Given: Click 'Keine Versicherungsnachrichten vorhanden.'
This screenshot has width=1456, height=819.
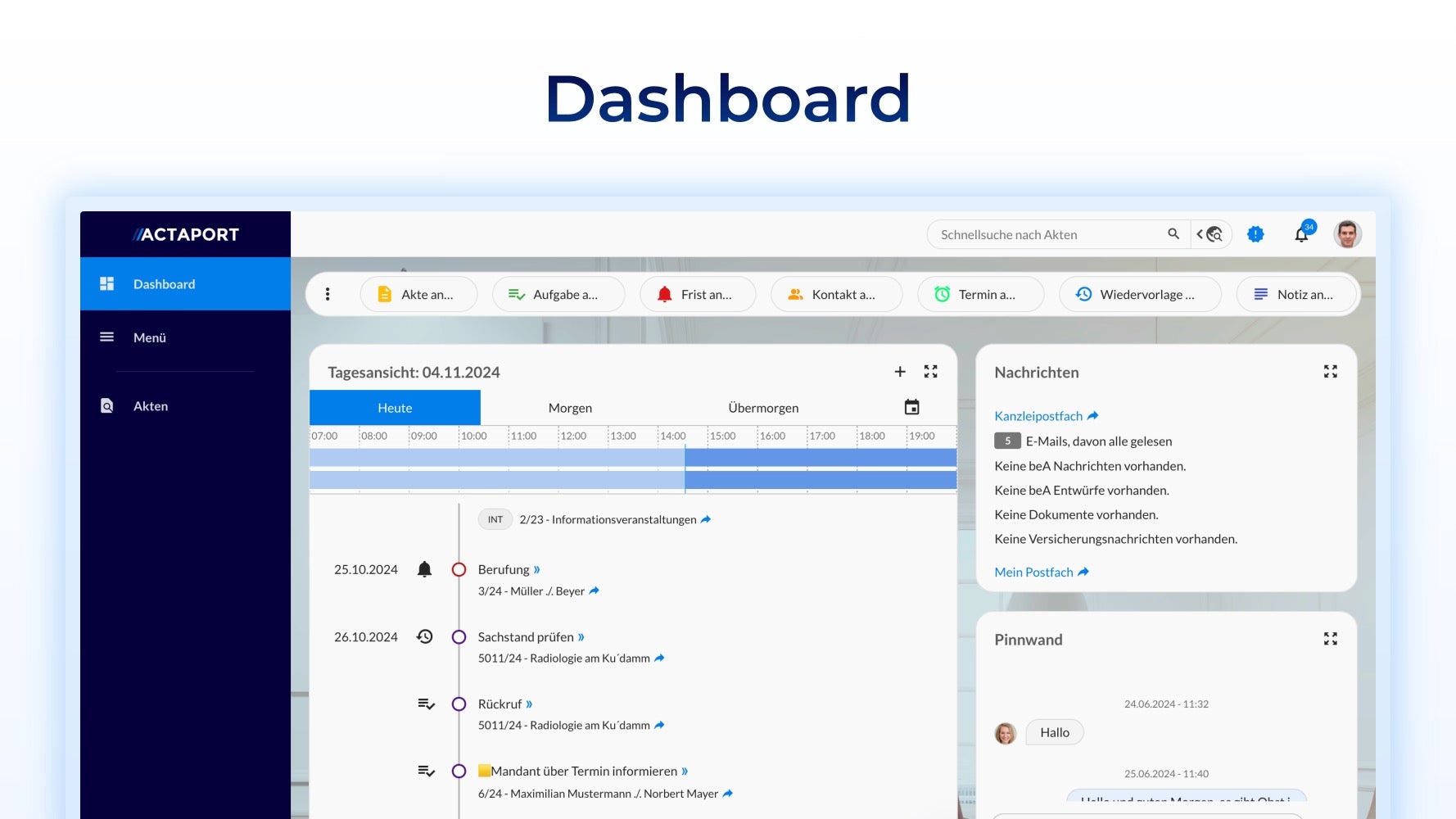Looking at the screenshot, I should coord(1115,539).
